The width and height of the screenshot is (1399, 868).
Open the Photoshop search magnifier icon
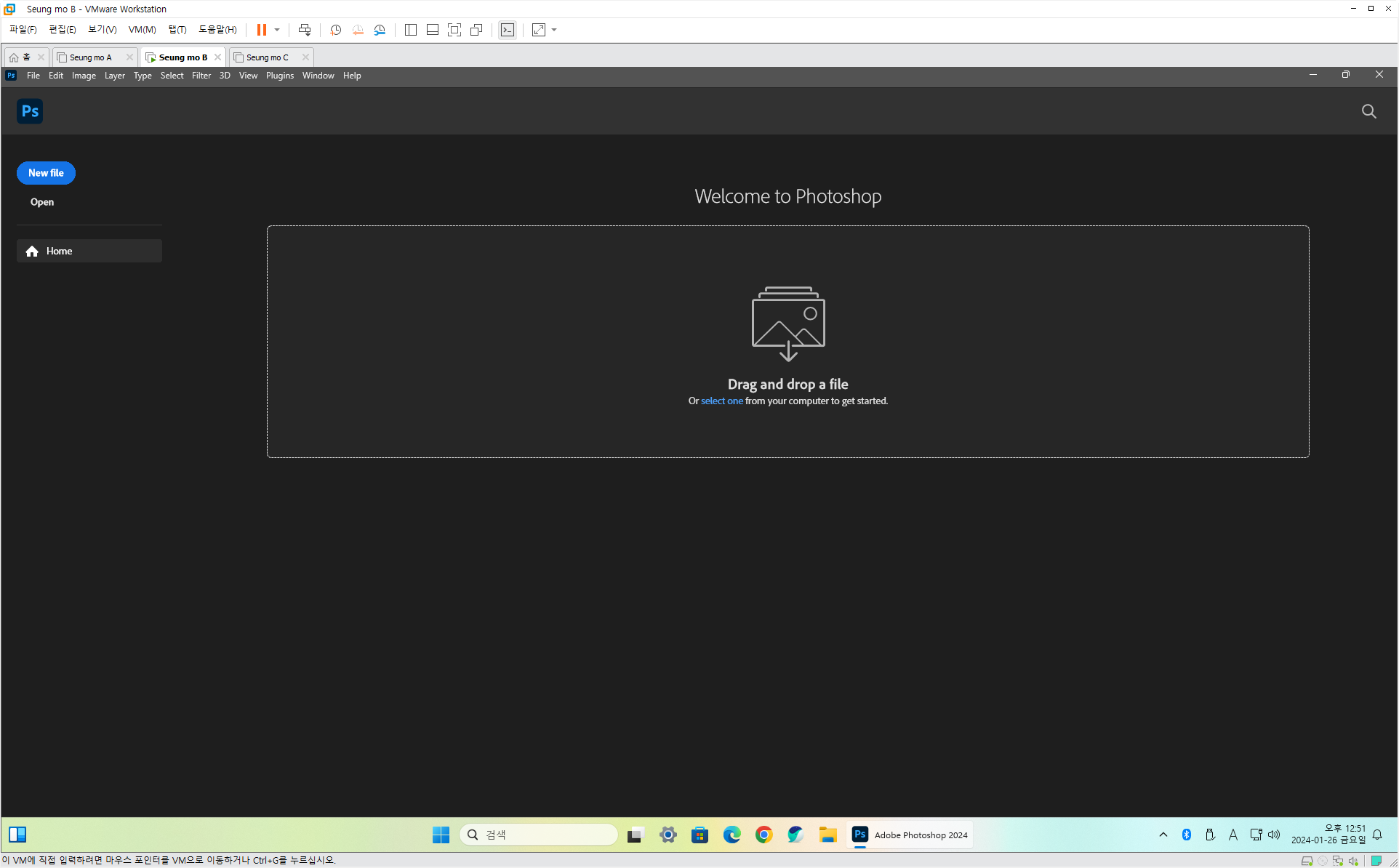[1368, 111]
